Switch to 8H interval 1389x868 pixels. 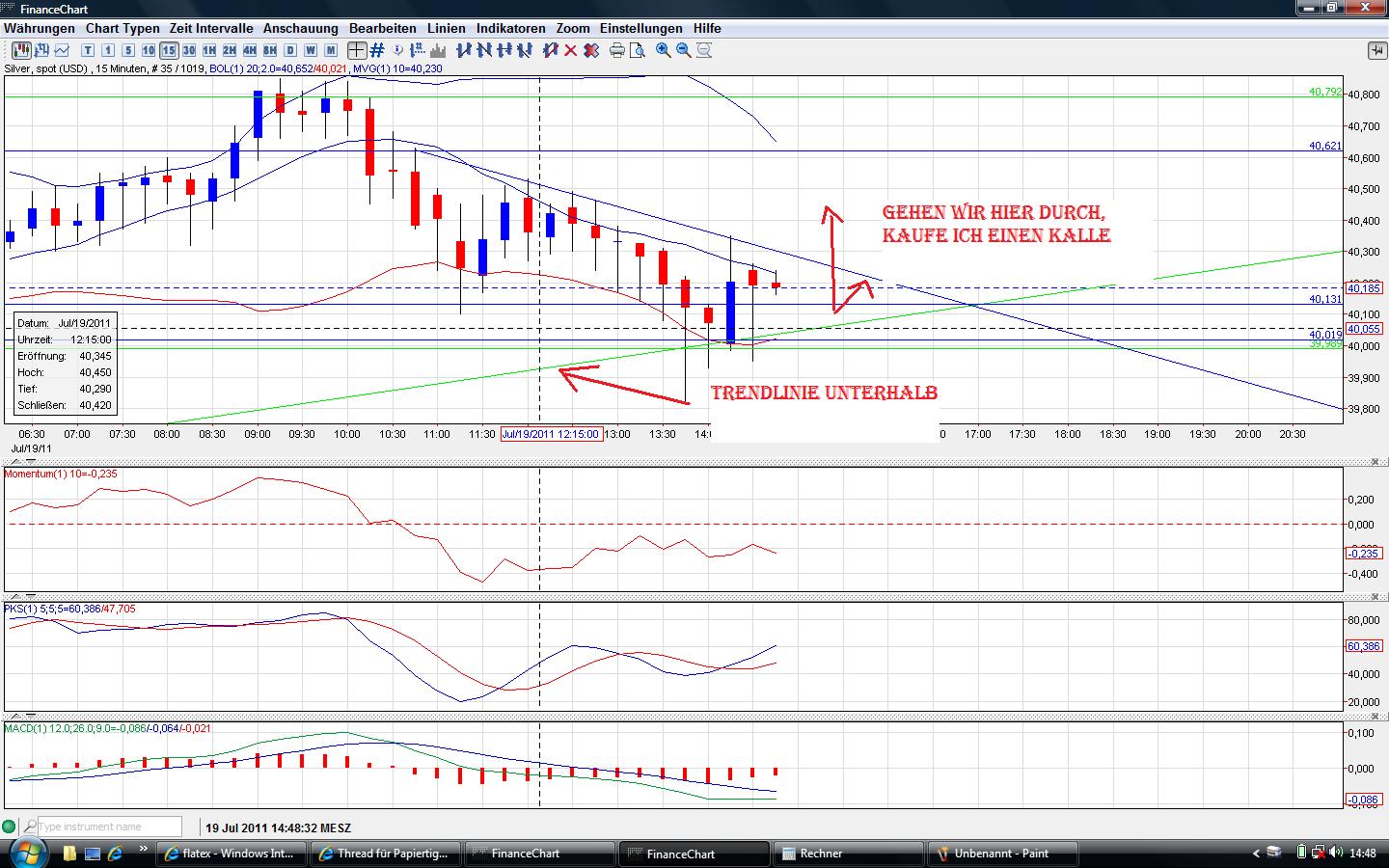(270, 50)
